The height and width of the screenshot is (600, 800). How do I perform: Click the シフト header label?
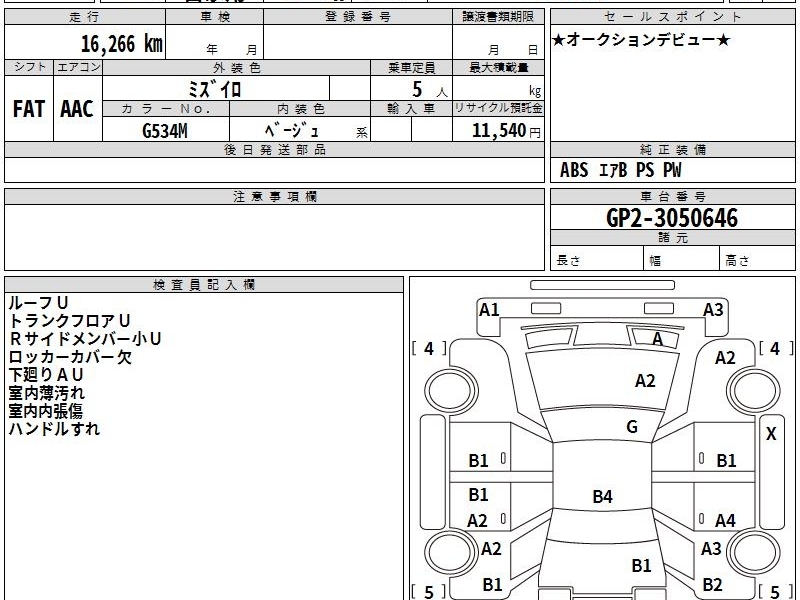tap(29, 67)
